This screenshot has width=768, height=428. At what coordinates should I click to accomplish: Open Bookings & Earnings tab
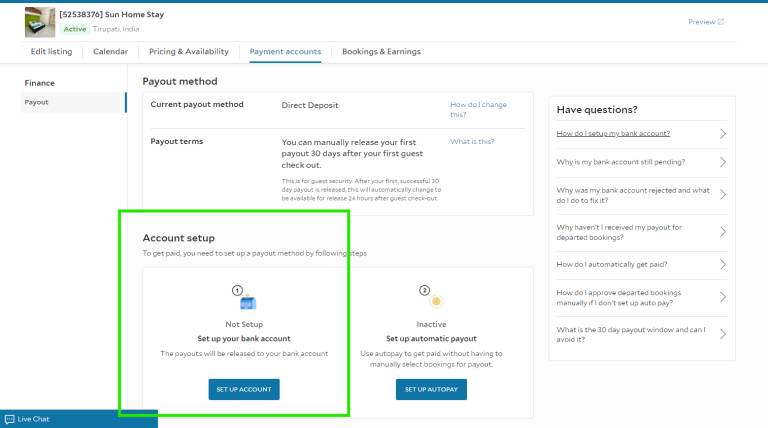coord(381,51)
